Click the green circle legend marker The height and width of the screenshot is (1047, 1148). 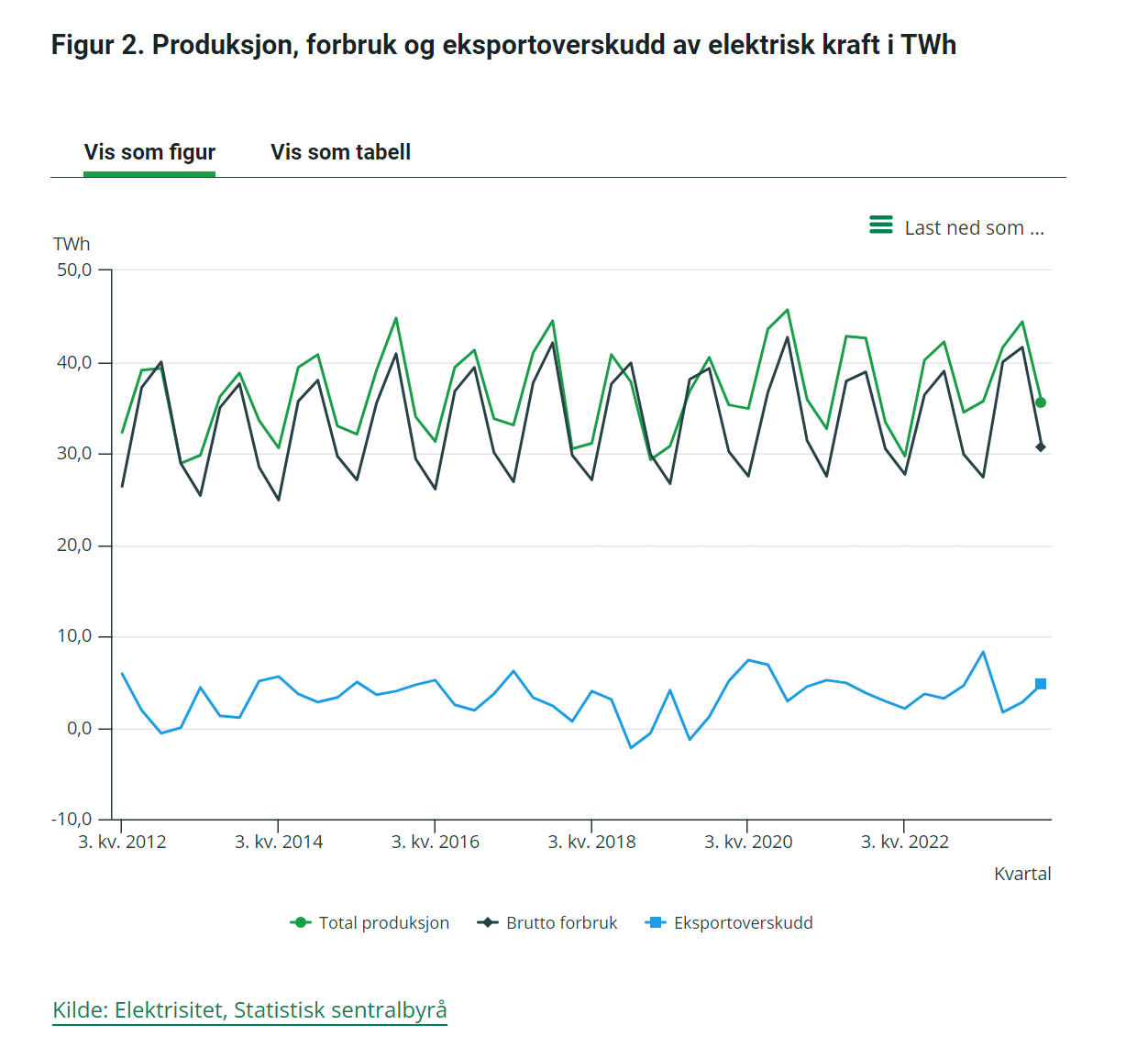(300, 923)
